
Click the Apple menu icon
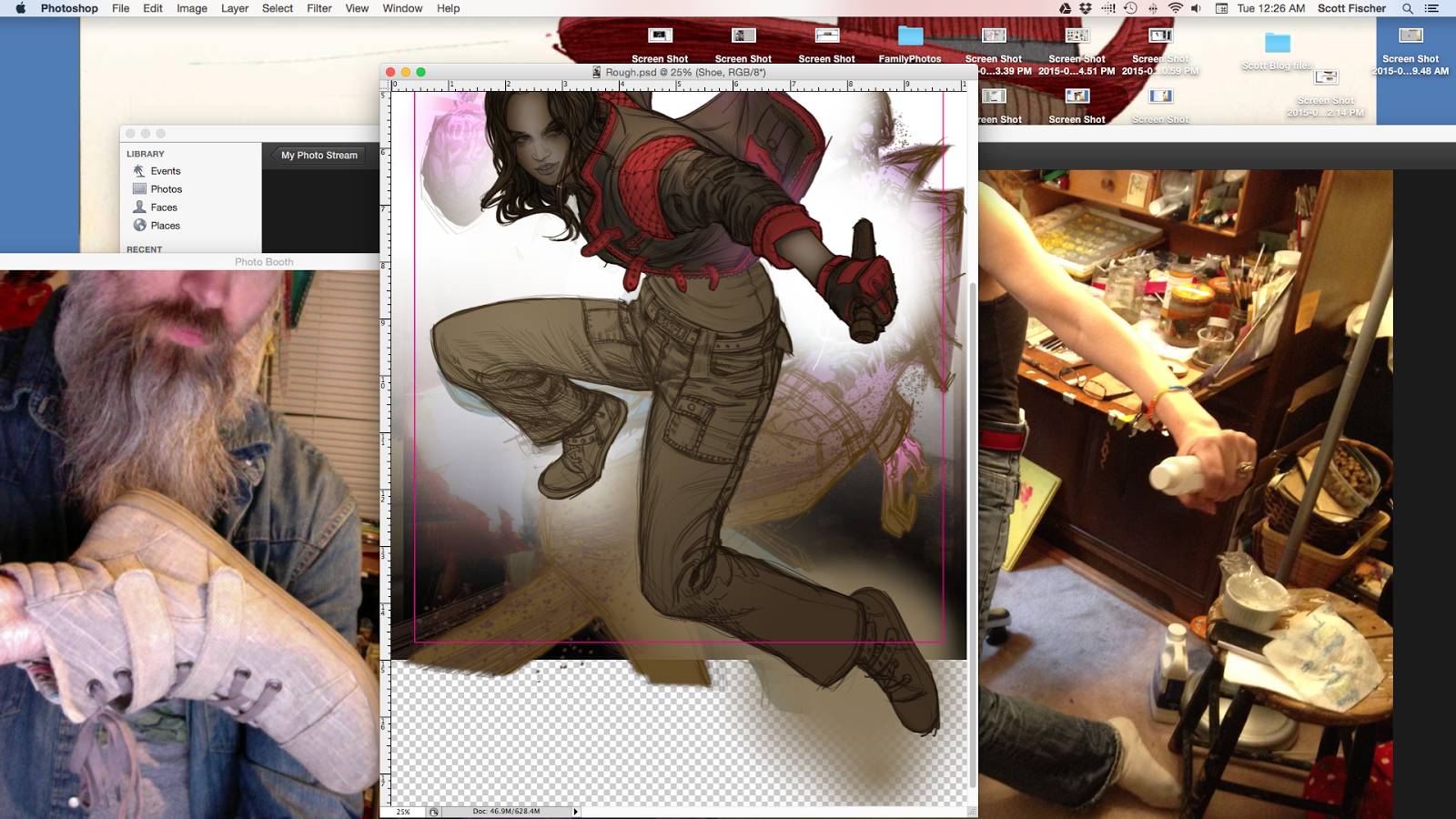tap(20, 8)
